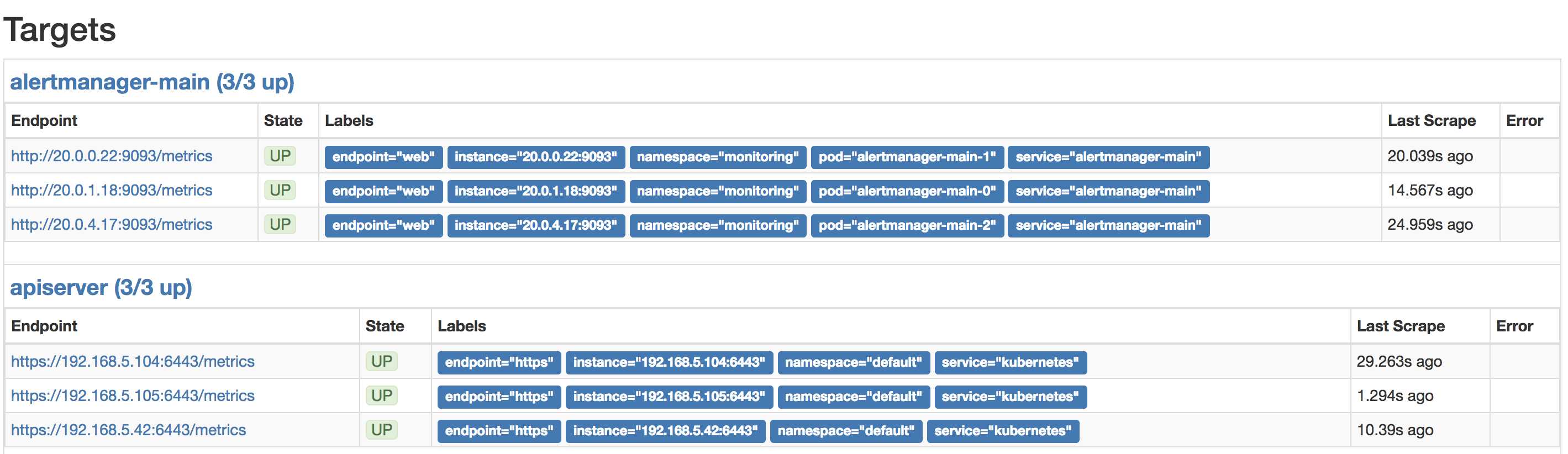Click instance="20.0.0.22:9093" label badge
This screenshot has width=1568, height=454.
click(536, 157)
